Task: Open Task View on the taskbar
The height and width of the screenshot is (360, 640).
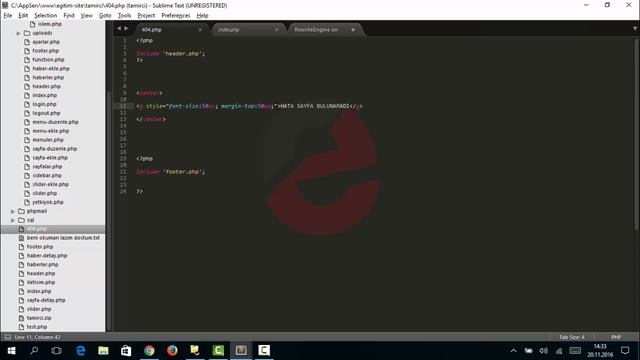Action: tap(57, 351)
